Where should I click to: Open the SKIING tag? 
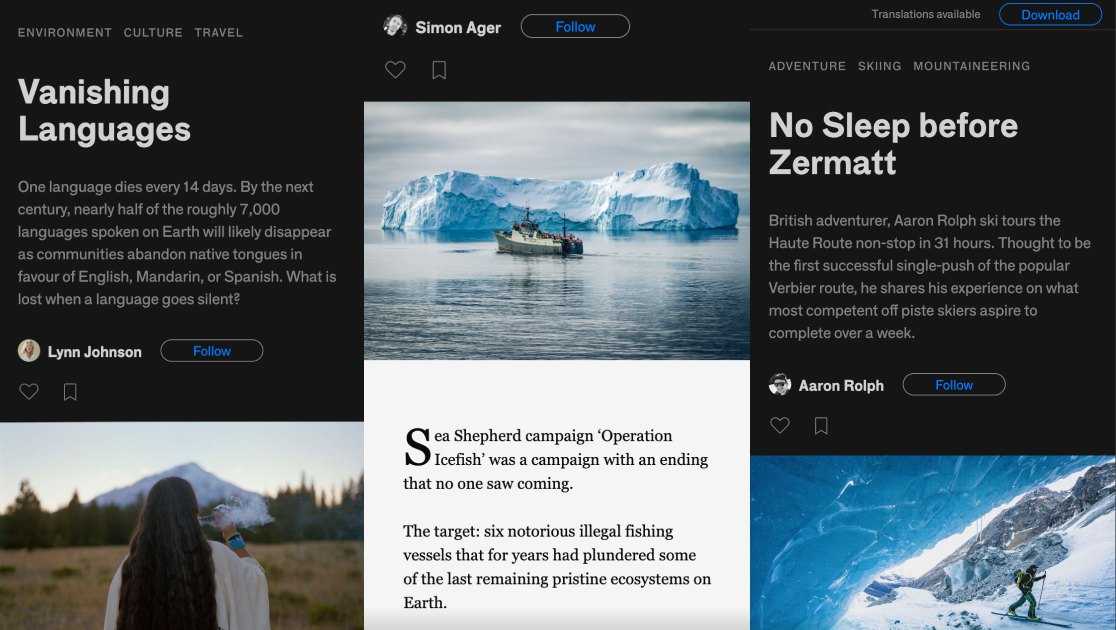coord(880,66)
